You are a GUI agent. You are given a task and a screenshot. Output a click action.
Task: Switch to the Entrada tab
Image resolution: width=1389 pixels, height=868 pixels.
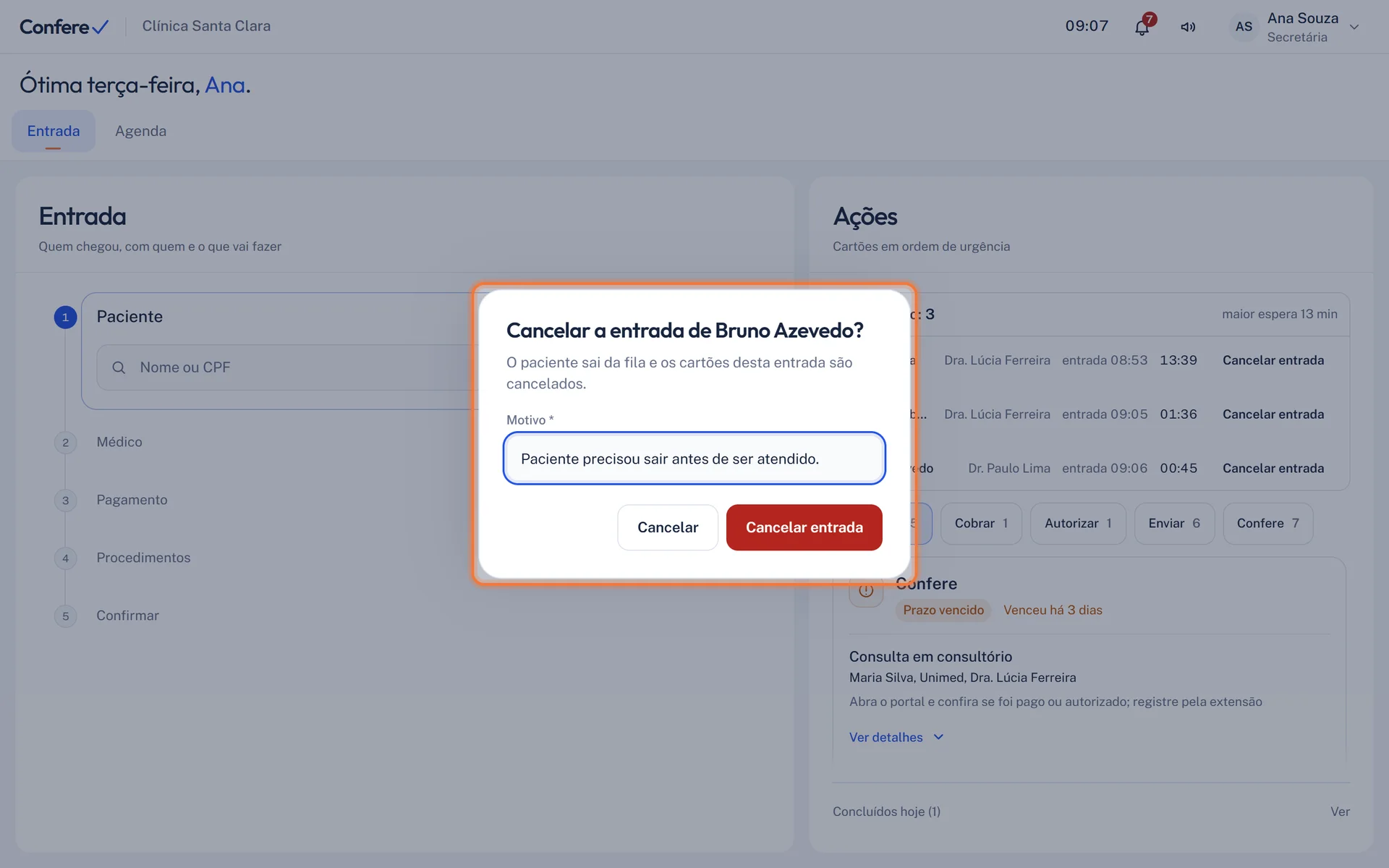pos(54,131)
